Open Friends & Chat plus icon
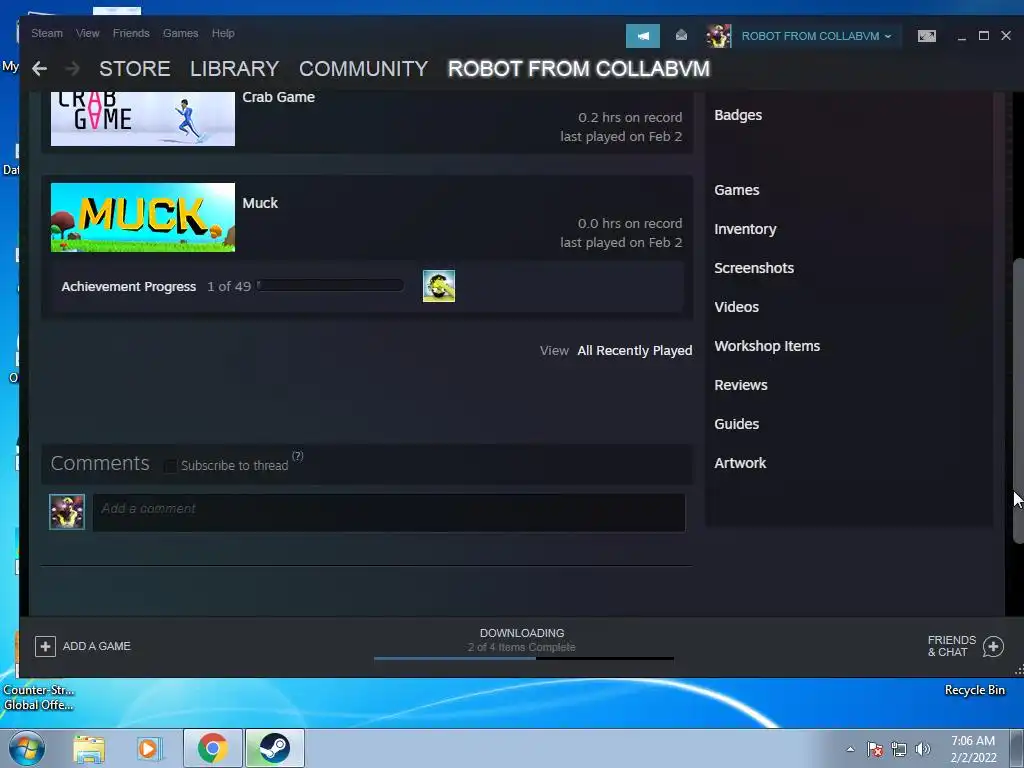This screenshot has height=768, width=1024. pos(993,647)
